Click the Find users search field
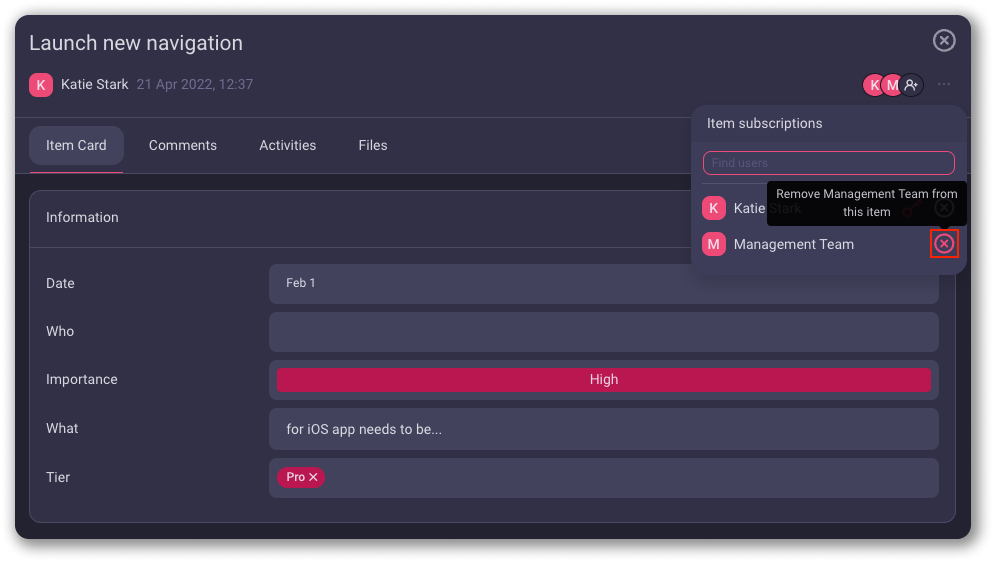Viewport: 994px width, 562px height. 828,163
